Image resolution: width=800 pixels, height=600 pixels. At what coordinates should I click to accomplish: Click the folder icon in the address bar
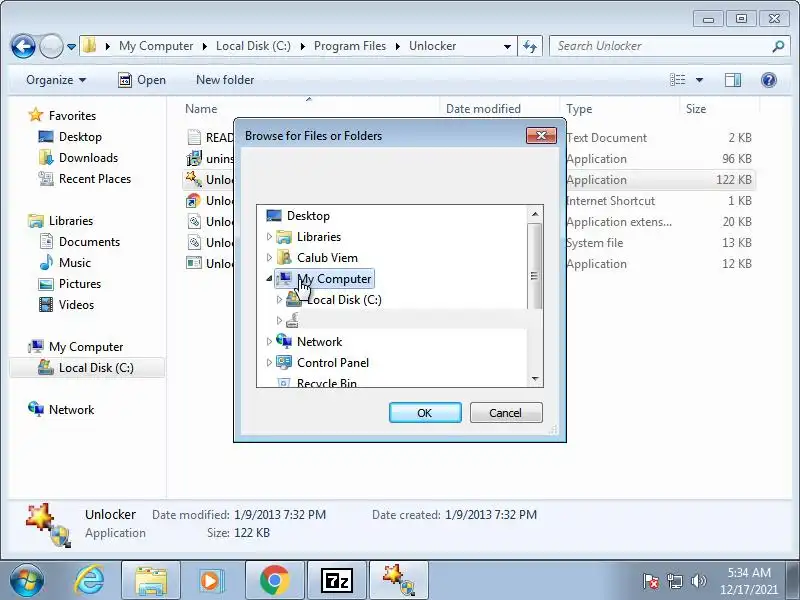click(x=89, y=45)
